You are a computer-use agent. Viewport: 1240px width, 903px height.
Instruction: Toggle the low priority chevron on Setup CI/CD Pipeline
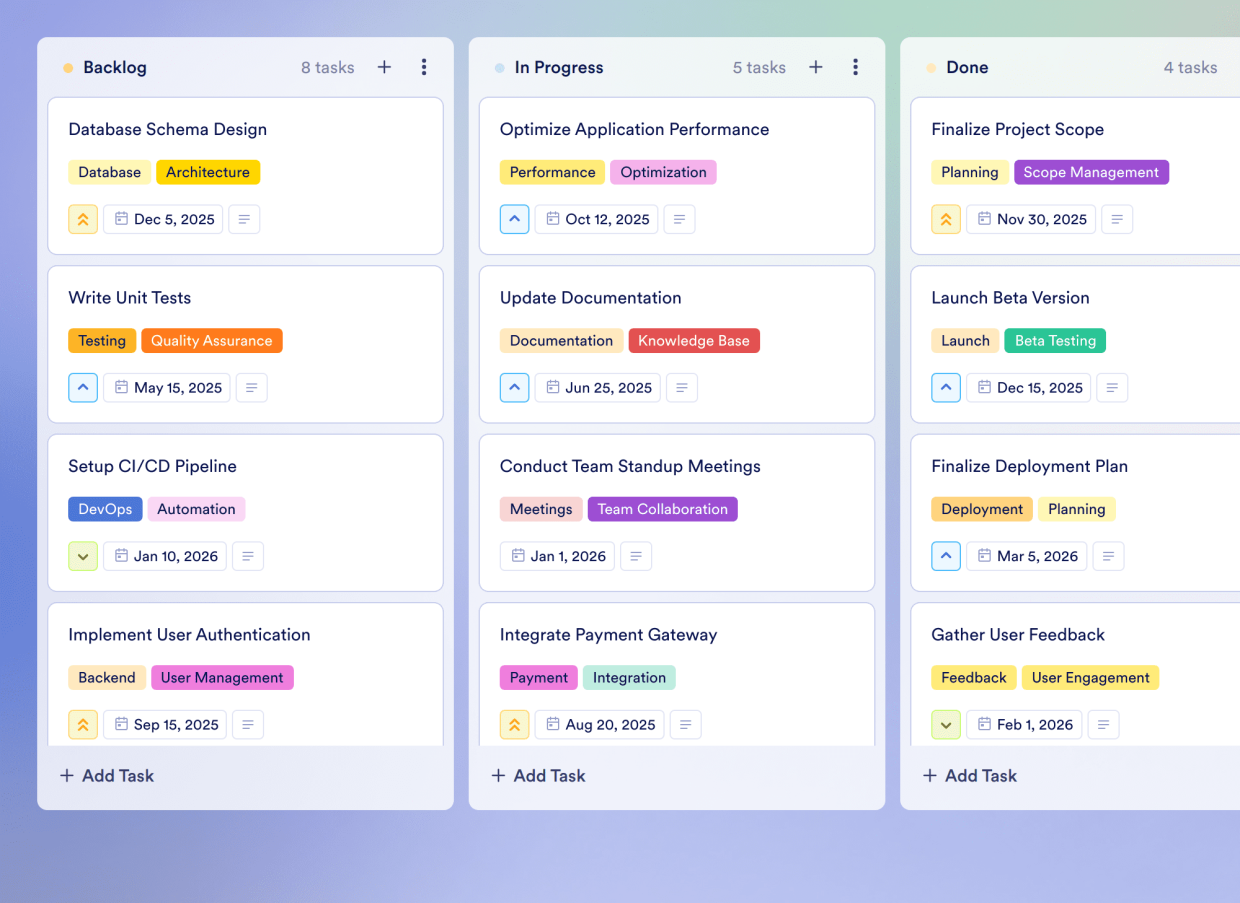pos(83,556)
